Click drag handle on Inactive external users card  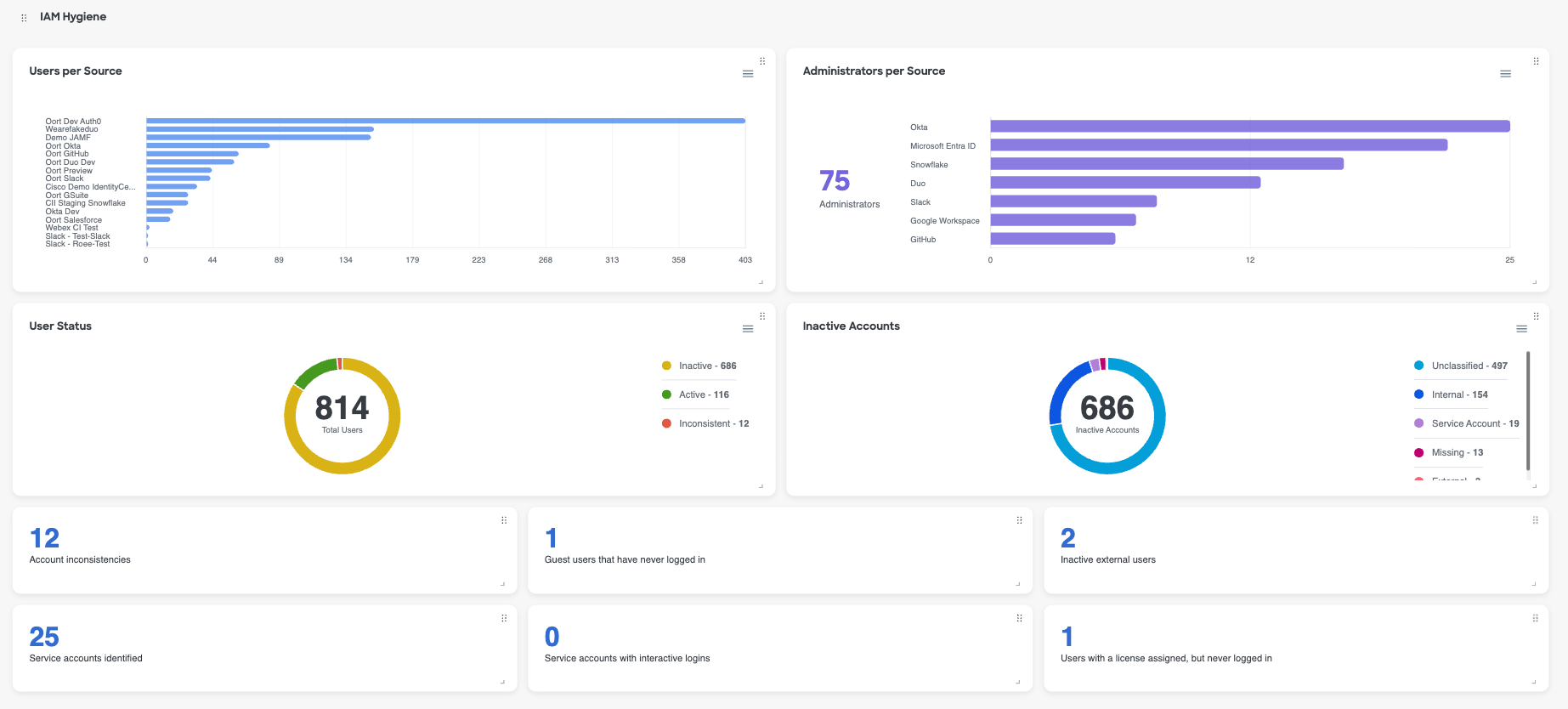tap(1535, 520)
